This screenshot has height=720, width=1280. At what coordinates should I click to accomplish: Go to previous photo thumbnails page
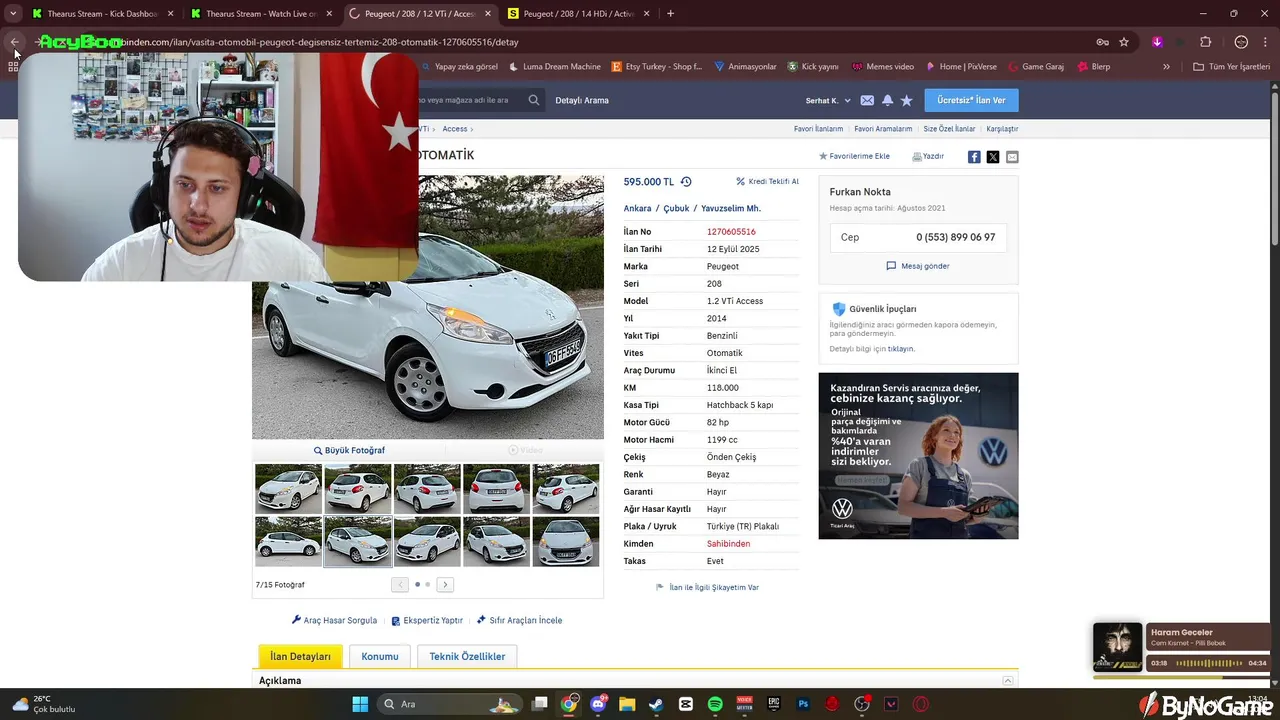(x=400, y=584)
